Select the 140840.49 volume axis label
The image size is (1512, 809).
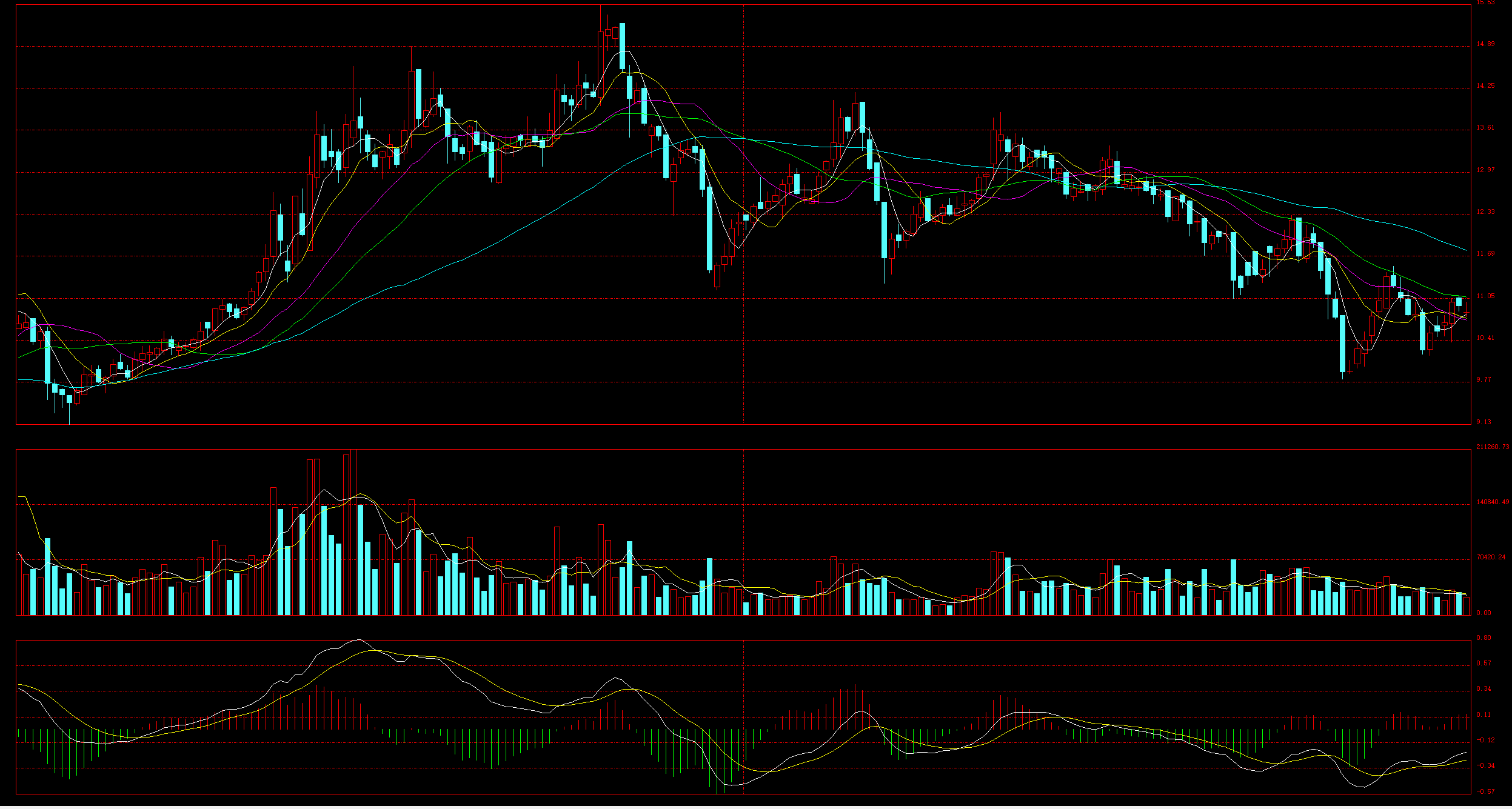point(1492,502)
